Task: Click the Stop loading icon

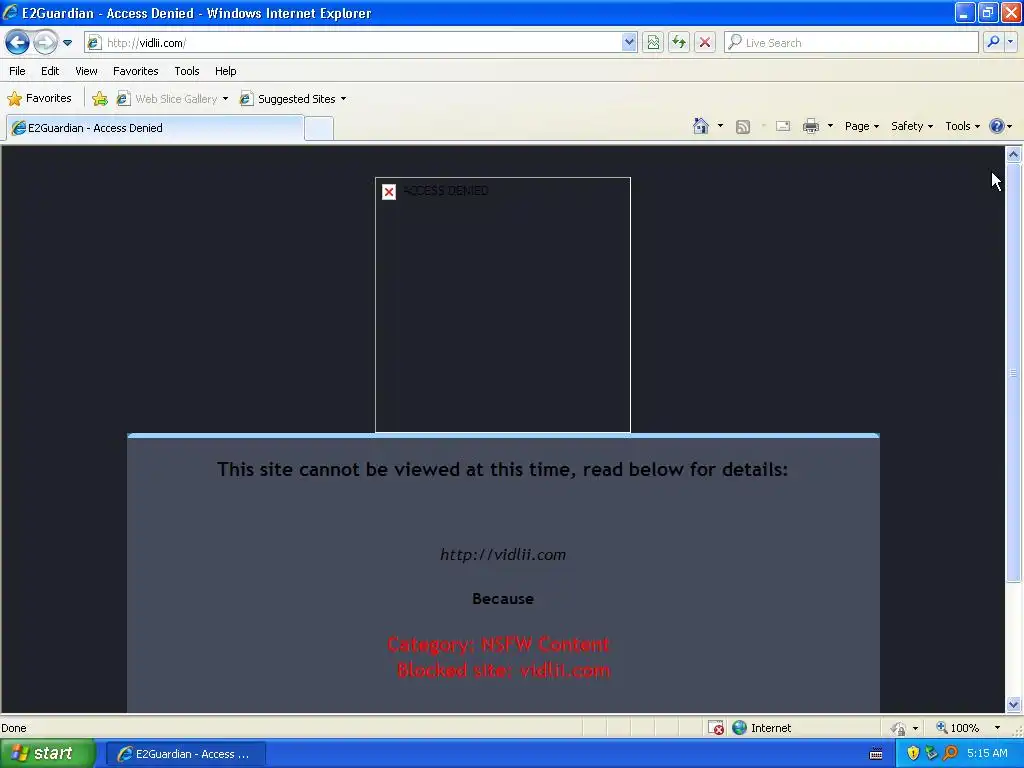Action: (705, 42)
